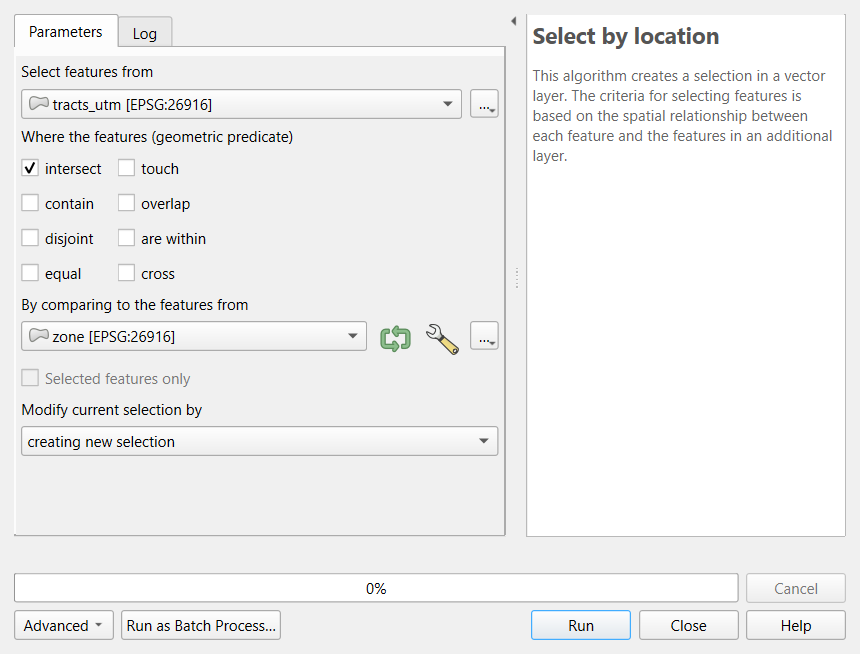Image resolution: width=860 pixels, height=654 pixels.
Task: Enable the are within predicate checkbox
Action: (x=126, y=238)
